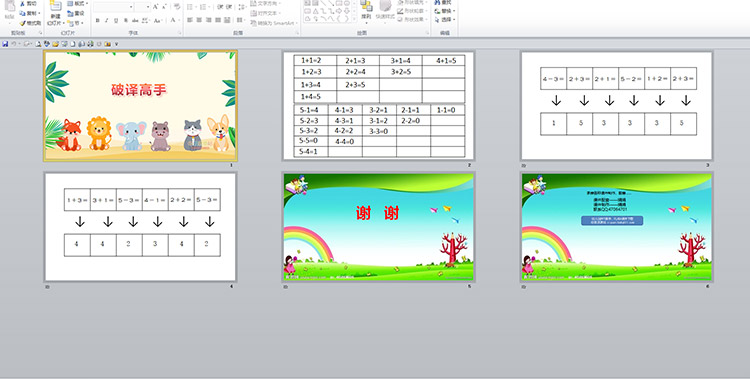This screenshot has height=379, width=750.
Task: Toggle Underline formatting
Action: pyautogui.click(x=116, y=21)
